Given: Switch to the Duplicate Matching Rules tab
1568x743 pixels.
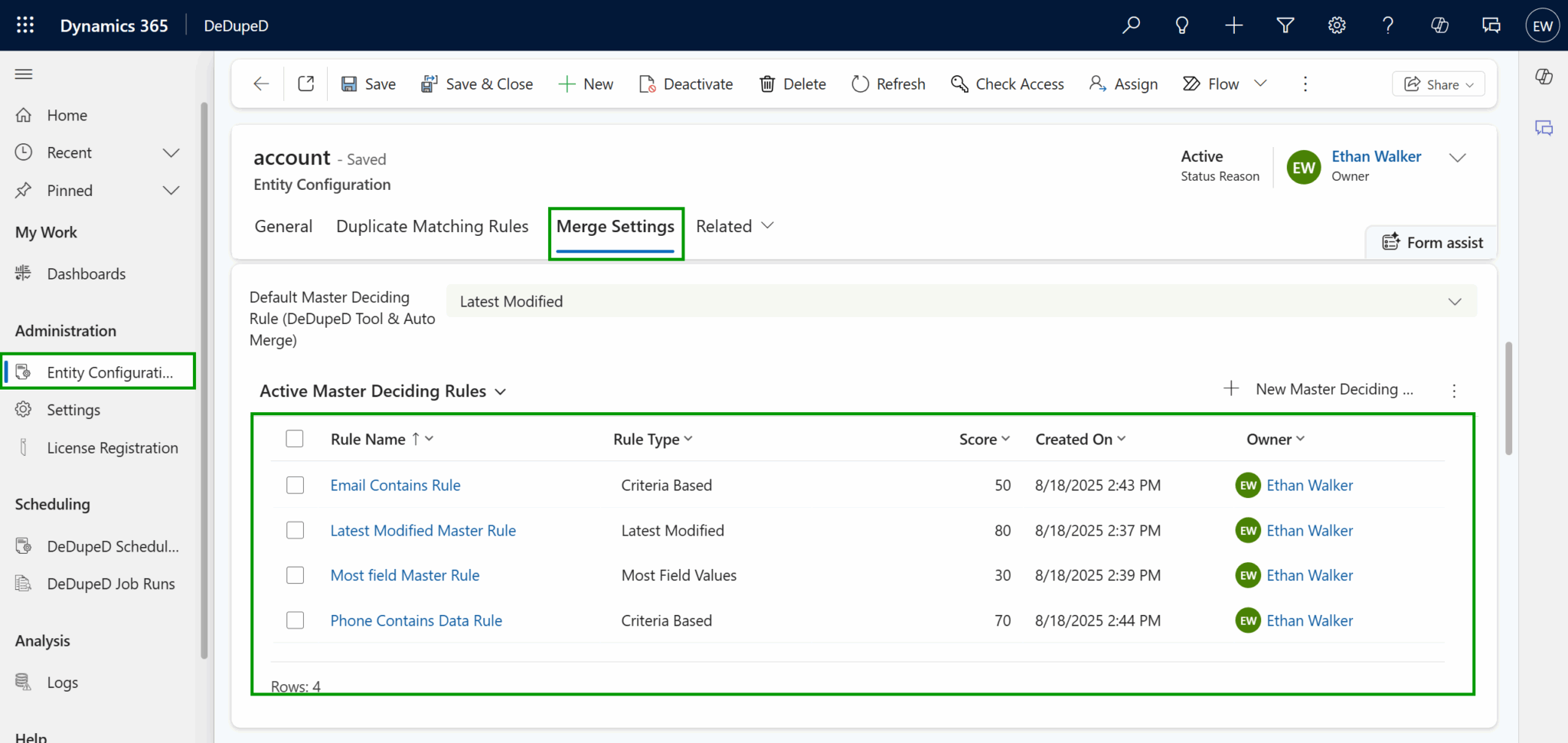Looking at the screenshot, I should pyautogui.click(x=432, y=226).
